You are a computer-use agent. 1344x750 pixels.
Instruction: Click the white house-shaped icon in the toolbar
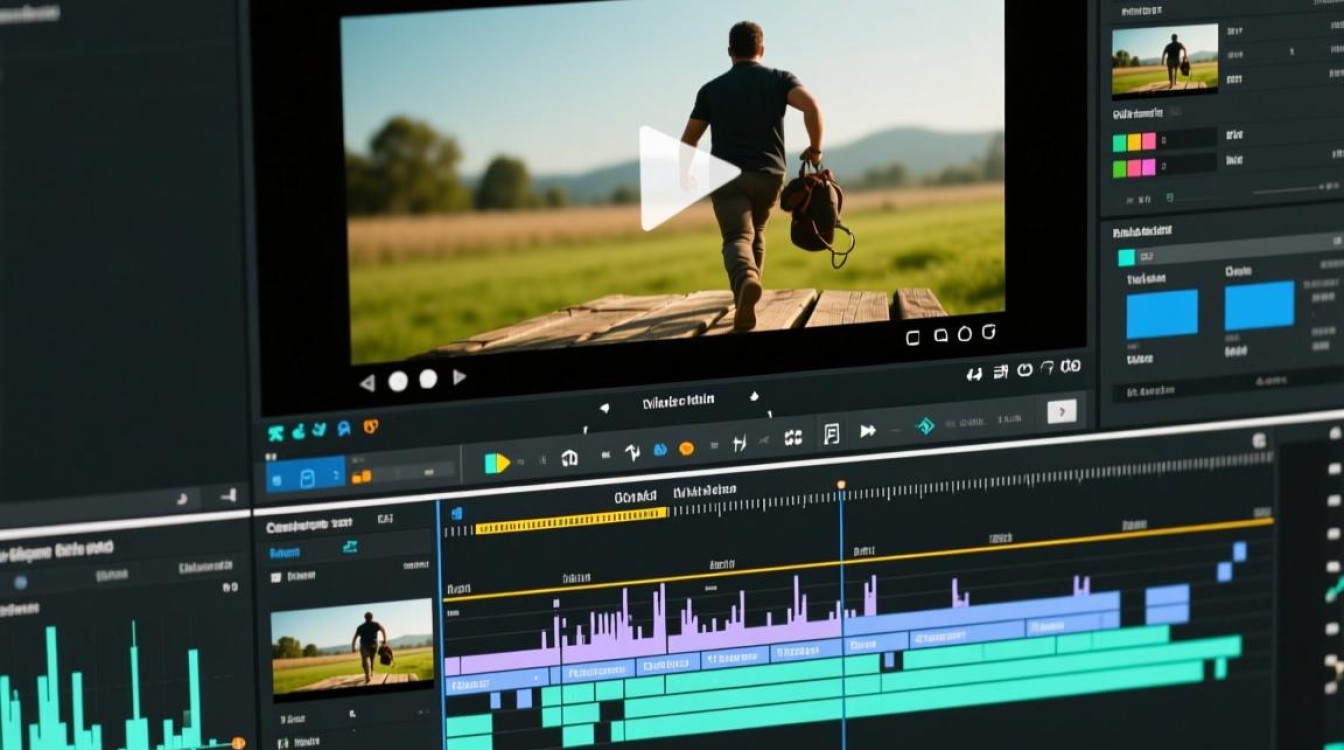pos(570,458)
